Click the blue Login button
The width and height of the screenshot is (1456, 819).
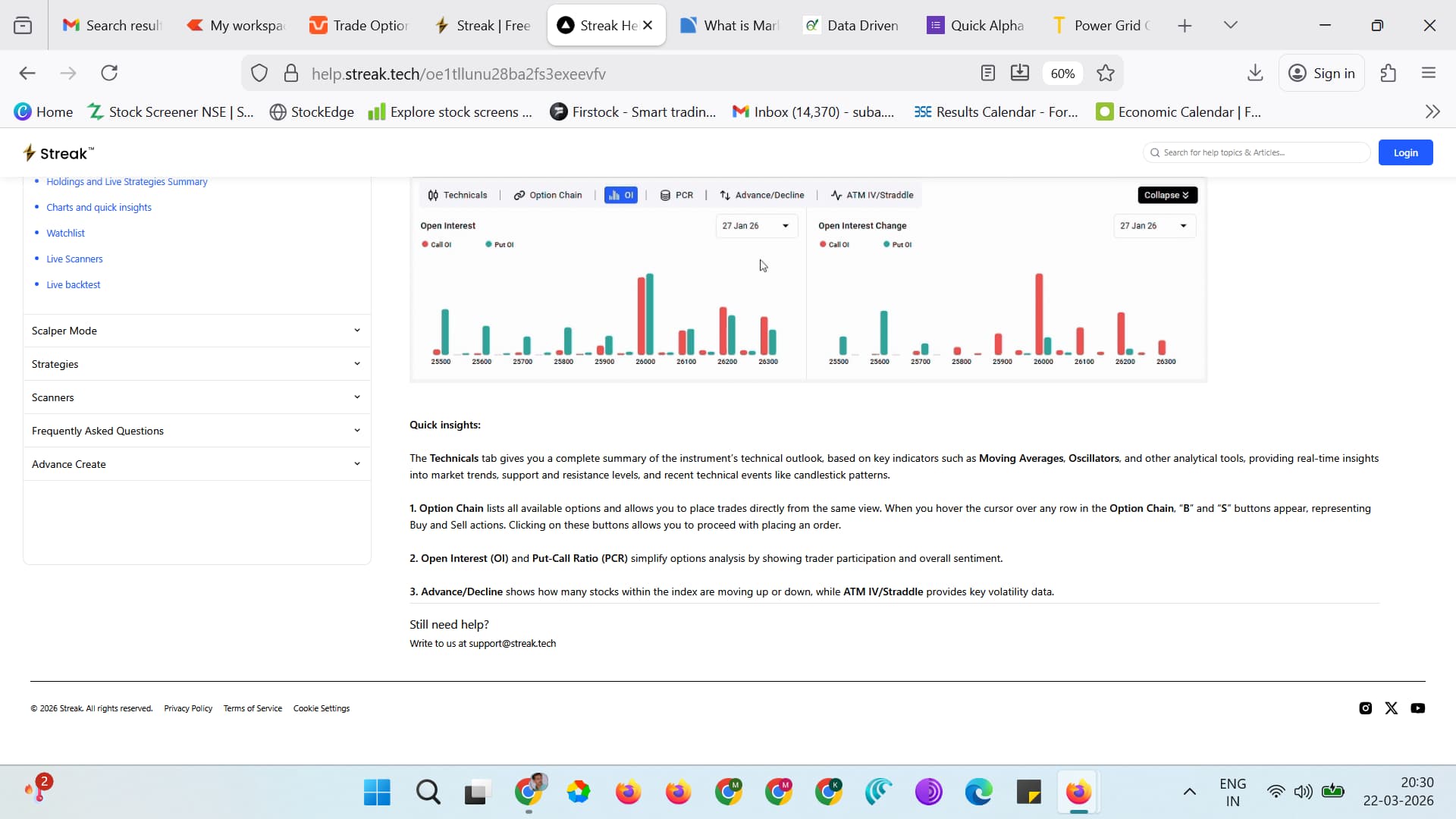[x=1404, y=152]
